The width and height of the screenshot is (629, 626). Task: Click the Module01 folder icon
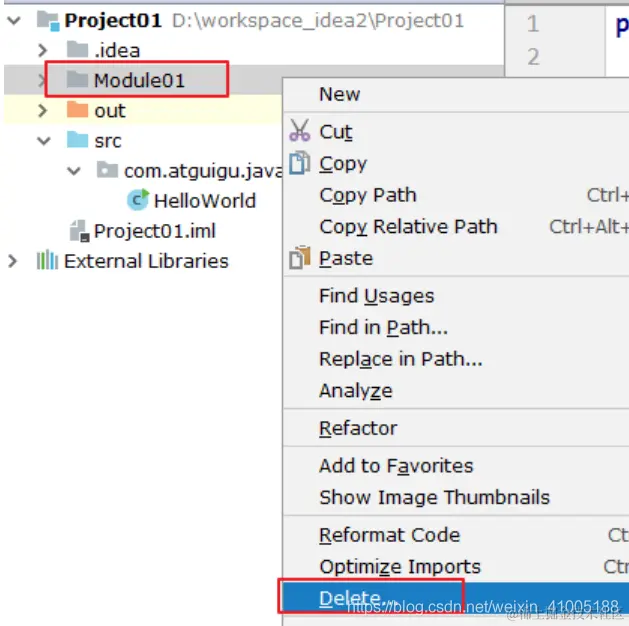[77, 79]
